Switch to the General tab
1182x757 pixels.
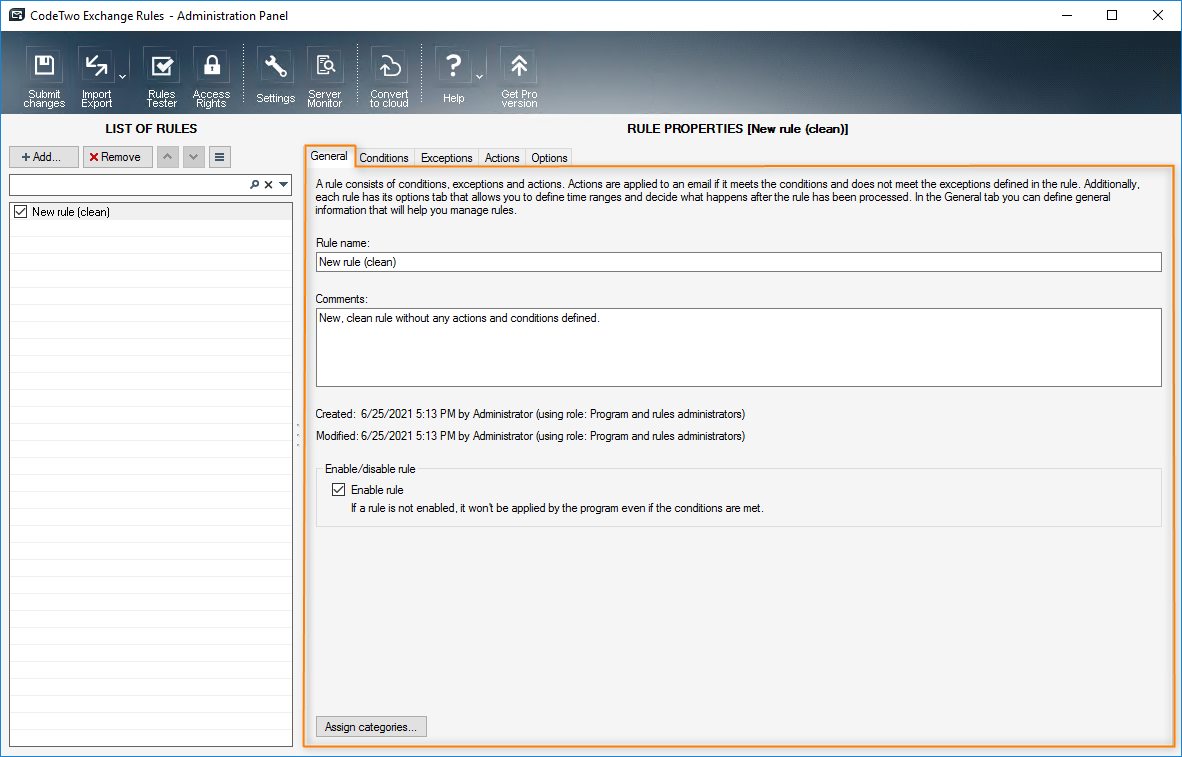click(329, 156)
